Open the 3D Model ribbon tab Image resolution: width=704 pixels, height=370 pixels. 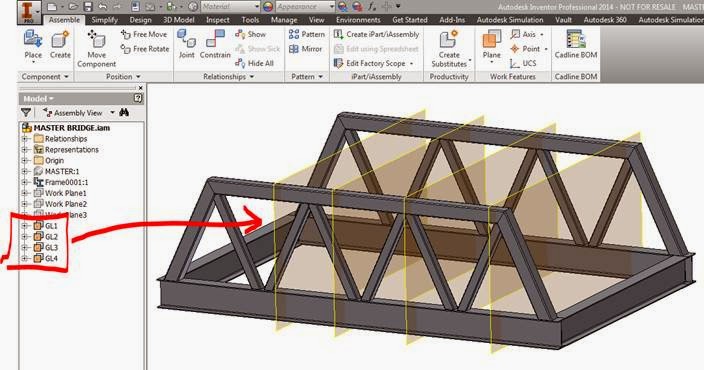click(x=179, y=20)
